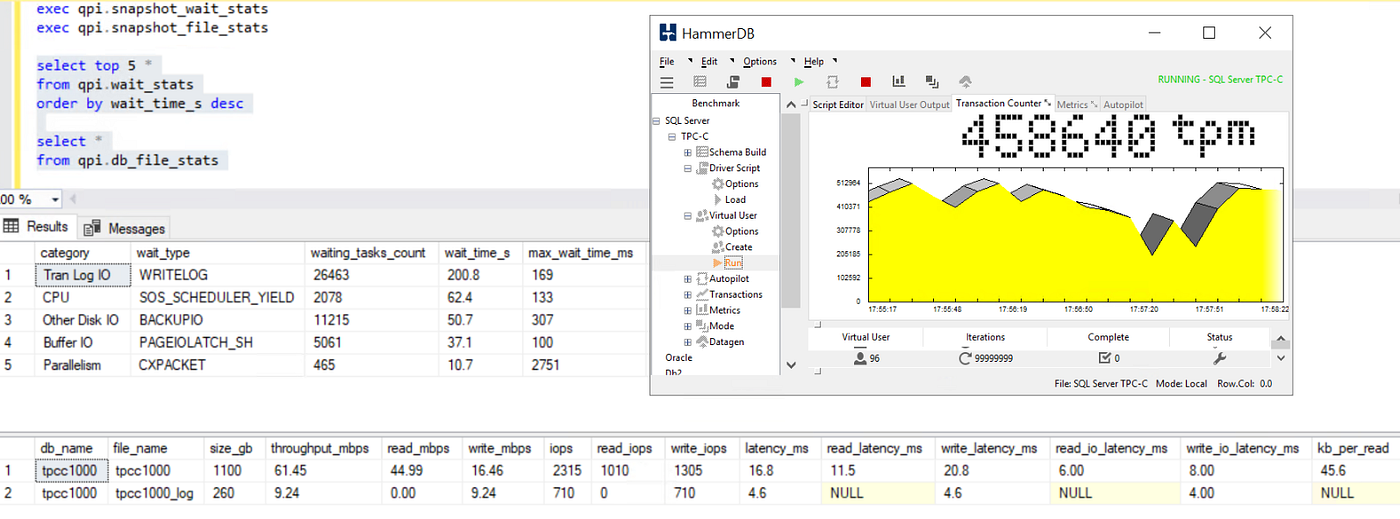Image resolution: width=1400 pixels, height=519 pixels.
Task: Click the benchmark tree scroll-up arrow
Action: point(791,104)
